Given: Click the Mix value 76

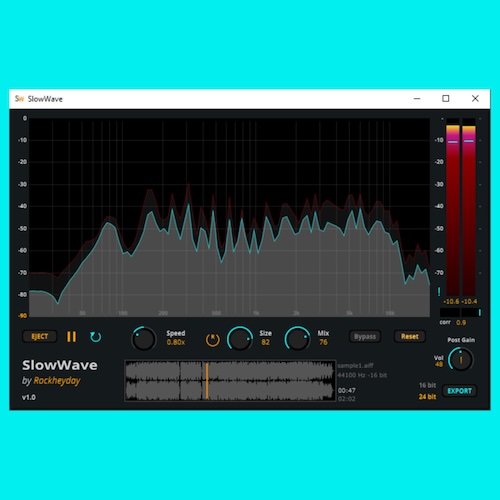Looking at the screenshot, I should click(323, 342).
